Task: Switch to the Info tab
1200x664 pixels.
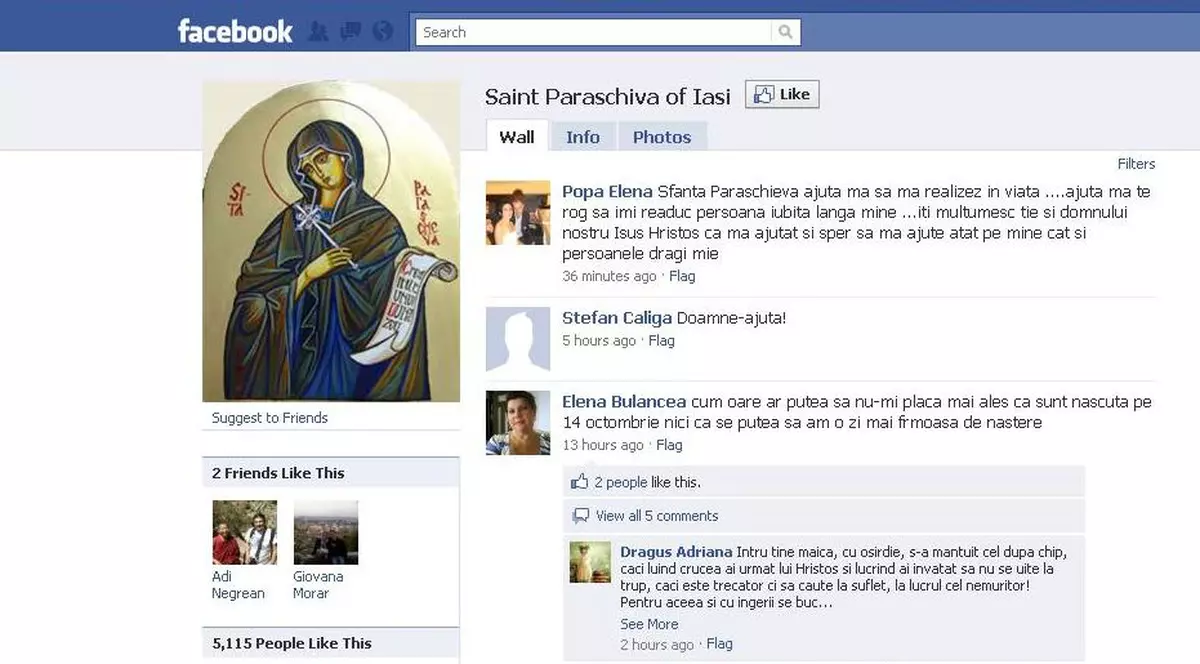Action: pyautogui.click(x=583, y=136)
